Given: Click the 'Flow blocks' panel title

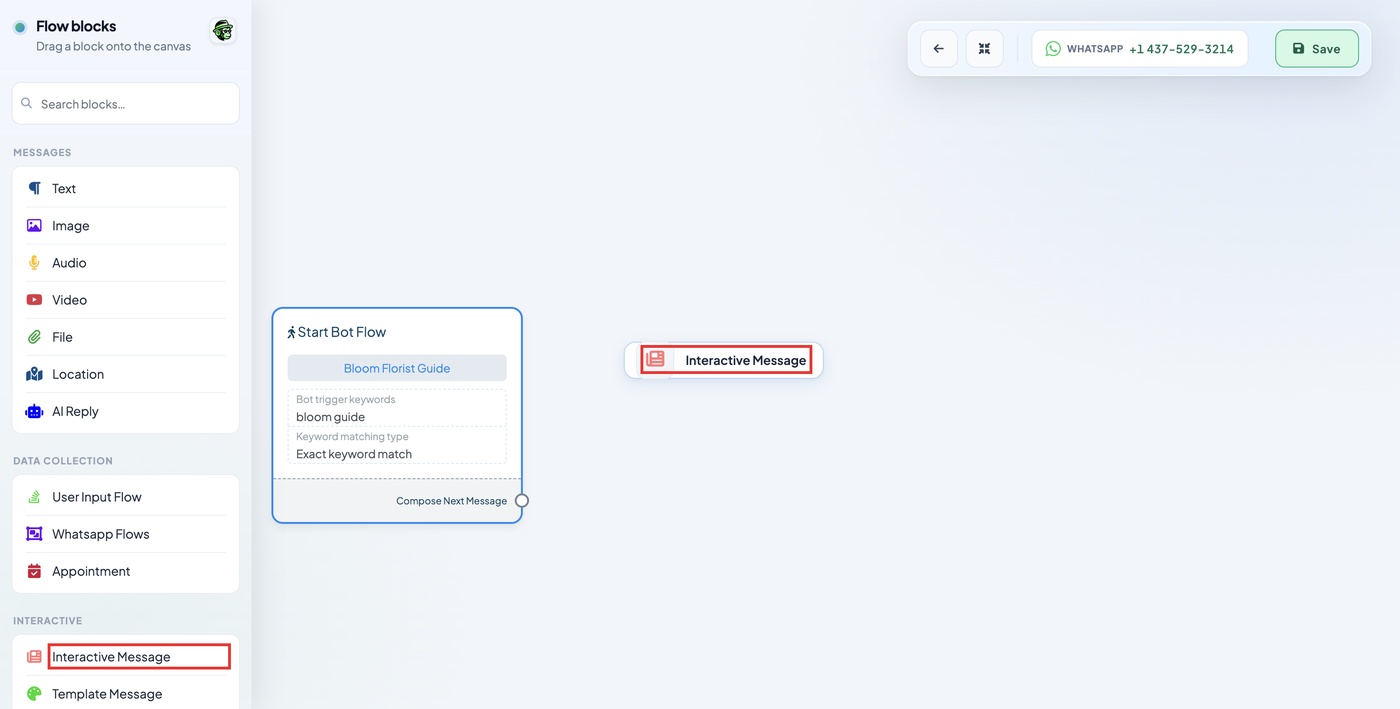Looking at the screenshot, I should pos(76,26).
